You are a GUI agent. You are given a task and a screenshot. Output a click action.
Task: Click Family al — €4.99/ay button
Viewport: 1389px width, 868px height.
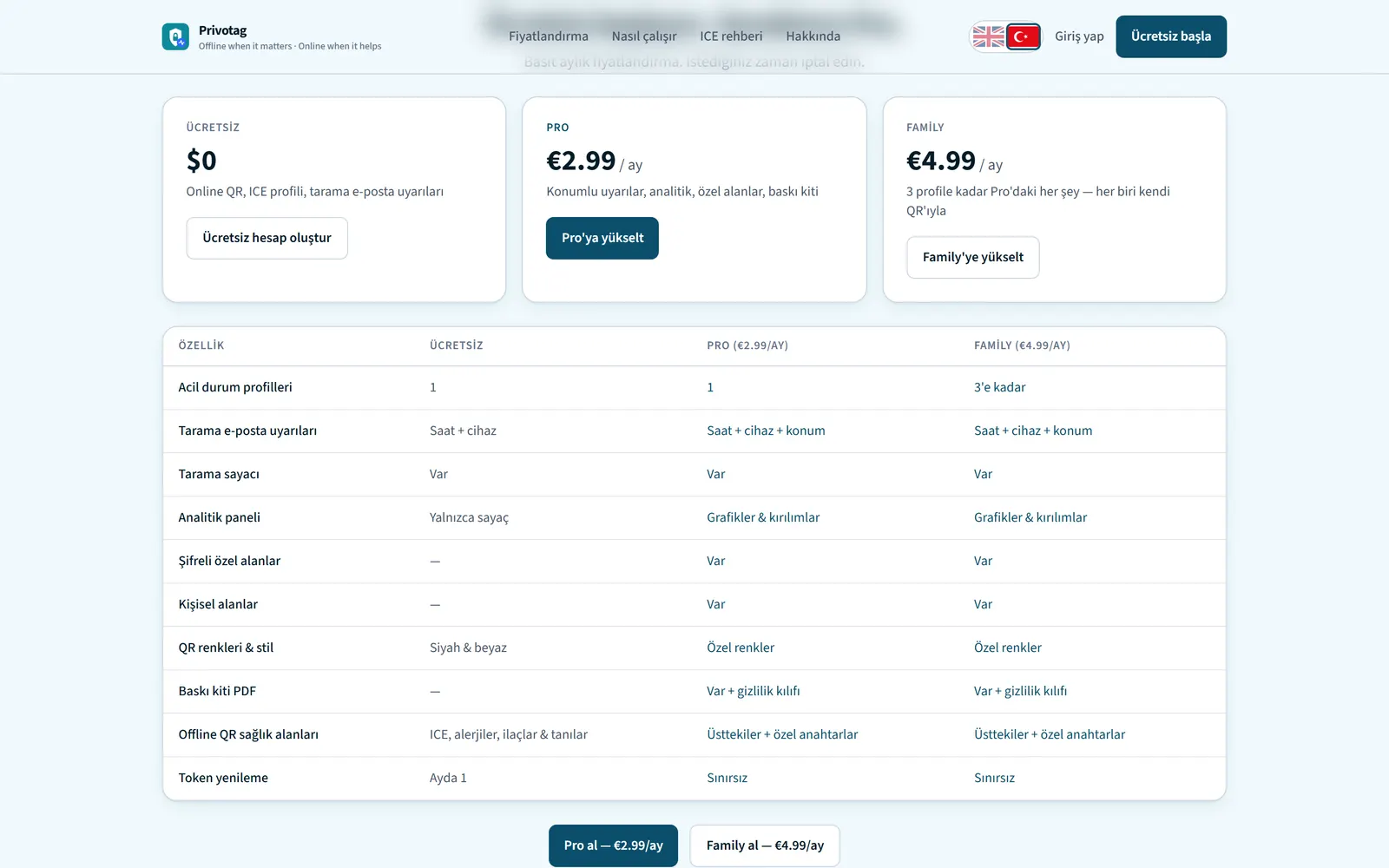[x=765, y=845]
